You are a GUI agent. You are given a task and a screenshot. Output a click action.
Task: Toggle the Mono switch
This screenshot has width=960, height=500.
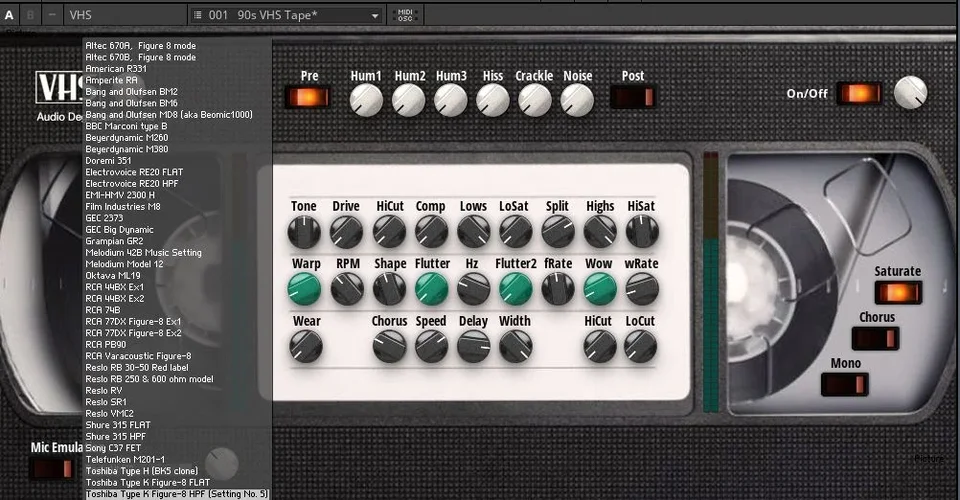pyautogui.click(x=845, y=384)
